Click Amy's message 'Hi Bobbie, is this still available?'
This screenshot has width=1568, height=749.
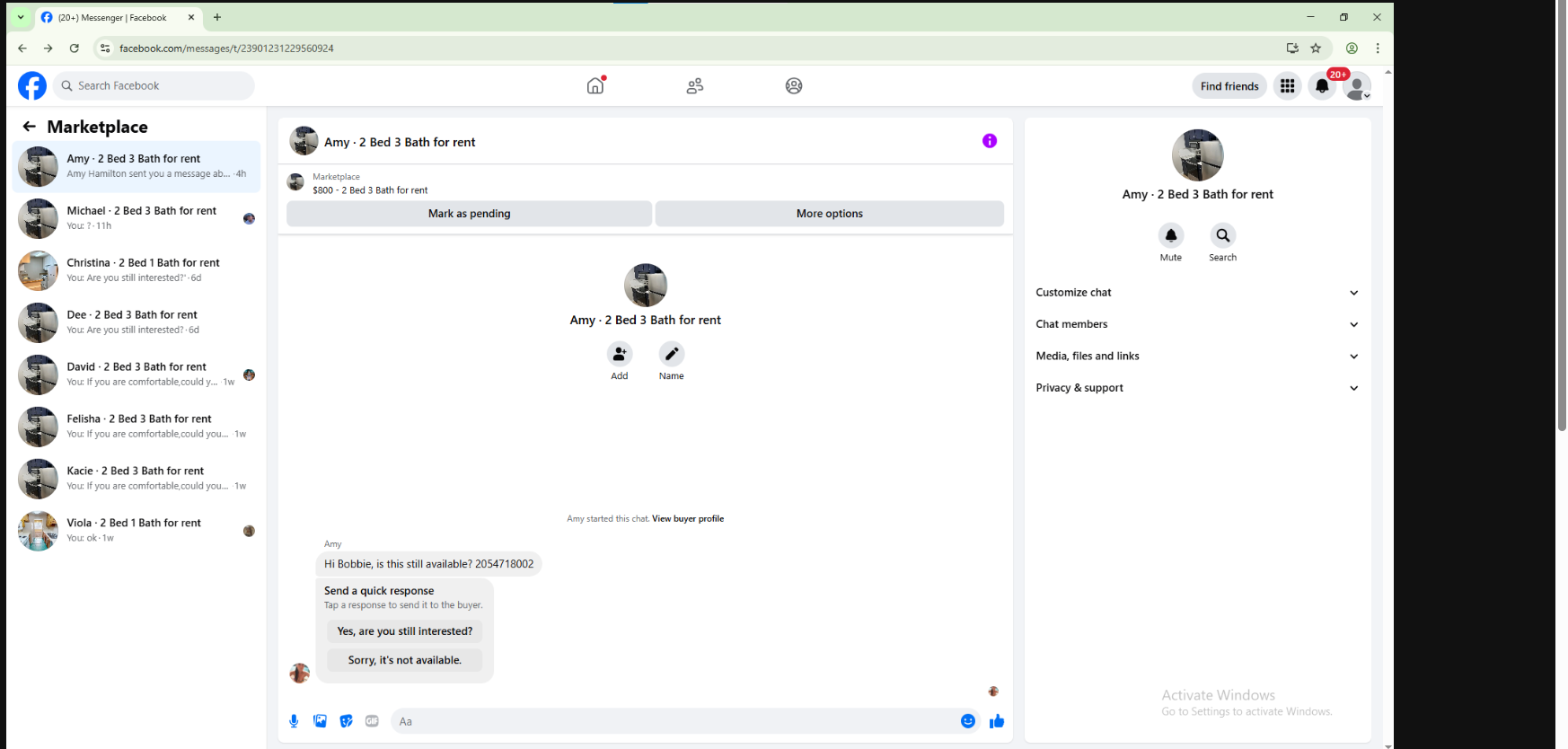pyautogui.click(x=428, y=564)
